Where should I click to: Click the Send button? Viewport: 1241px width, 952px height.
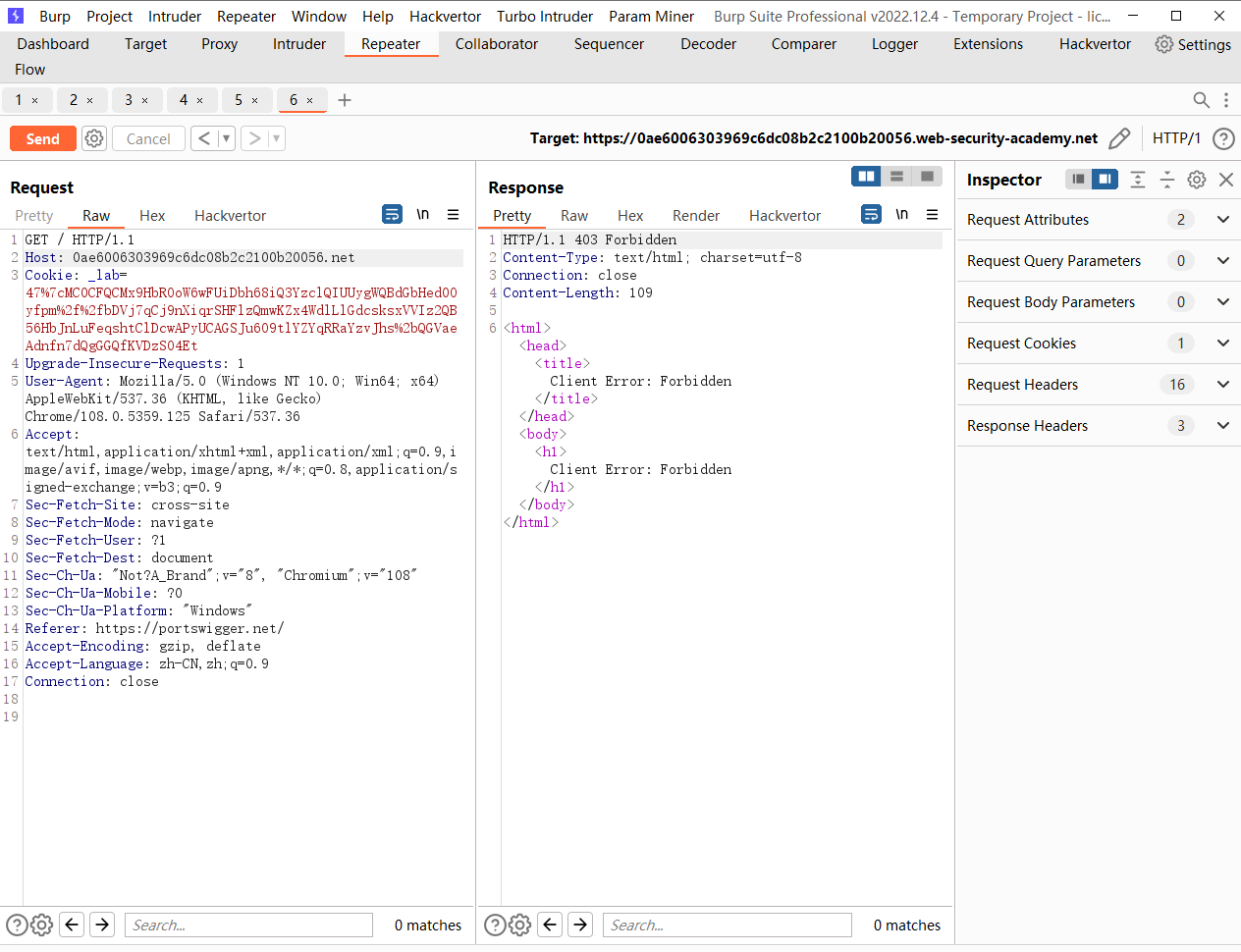42,138
